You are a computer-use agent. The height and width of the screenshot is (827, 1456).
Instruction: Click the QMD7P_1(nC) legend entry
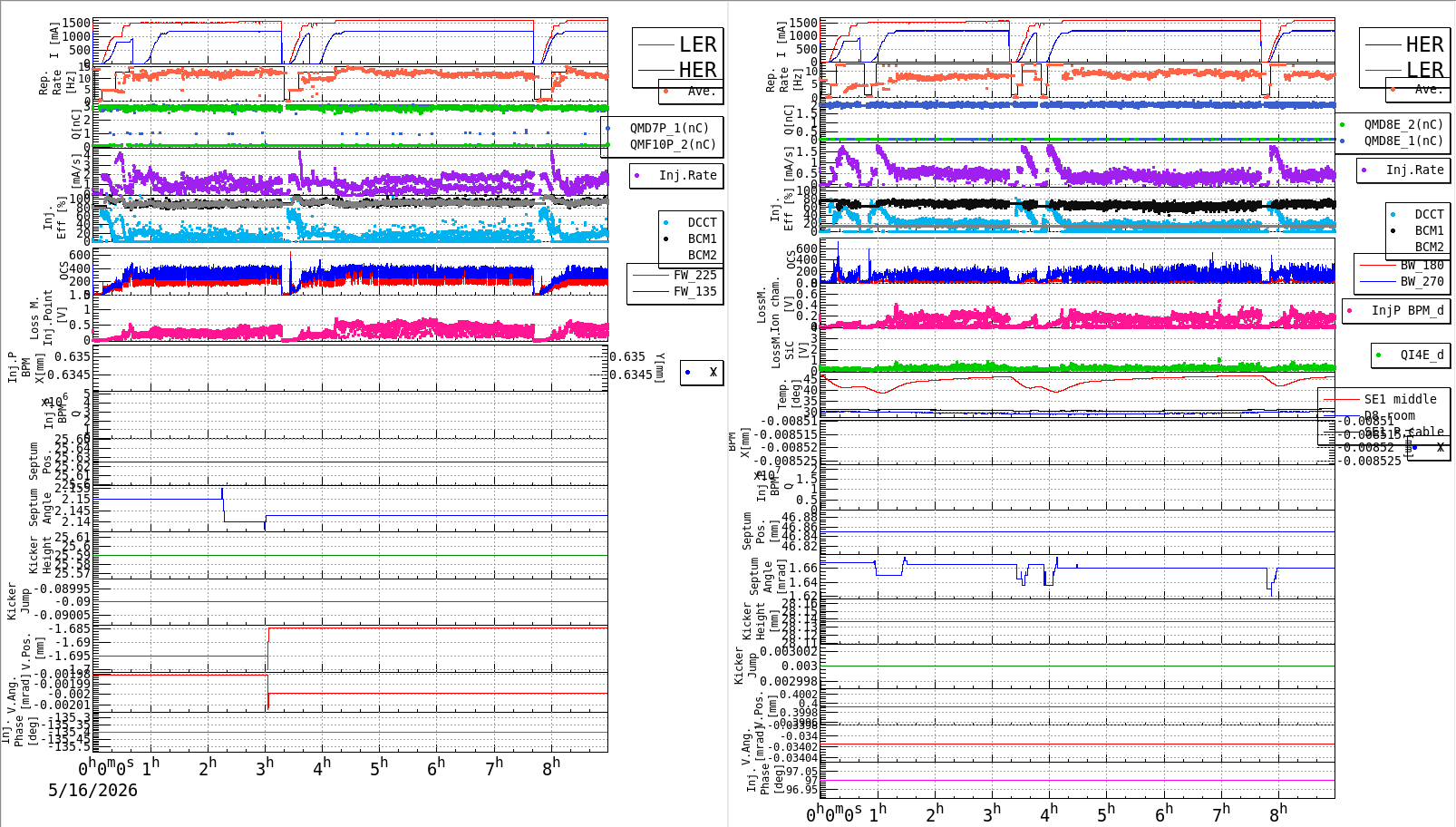click(669, 128)
